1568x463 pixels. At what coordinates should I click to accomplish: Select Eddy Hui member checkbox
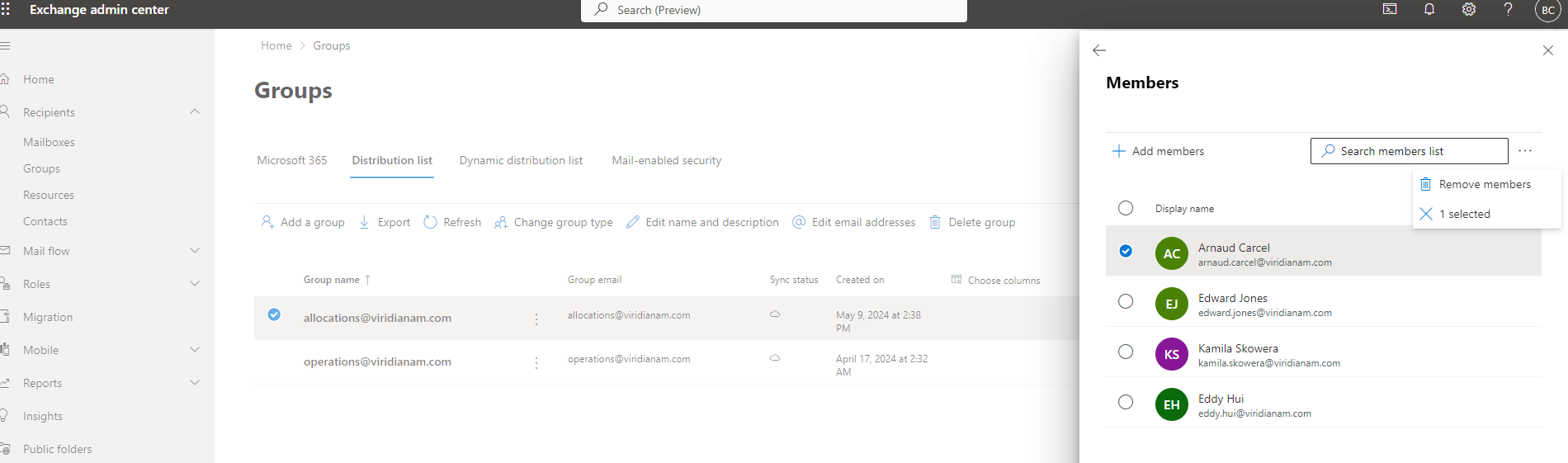tap(1126, 402)
